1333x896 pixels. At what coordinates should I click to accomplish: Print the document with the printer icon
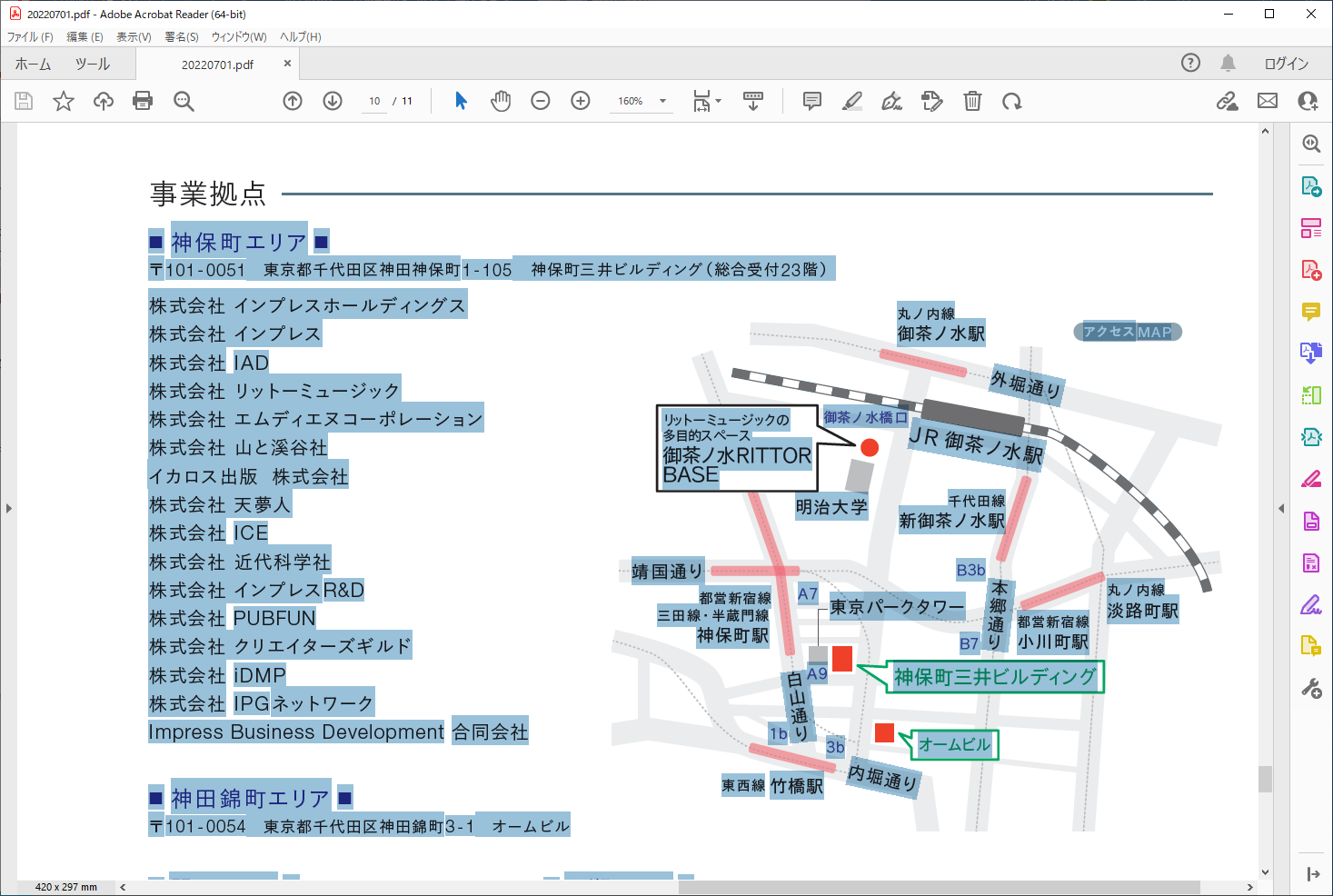click(x=143, y=101)
